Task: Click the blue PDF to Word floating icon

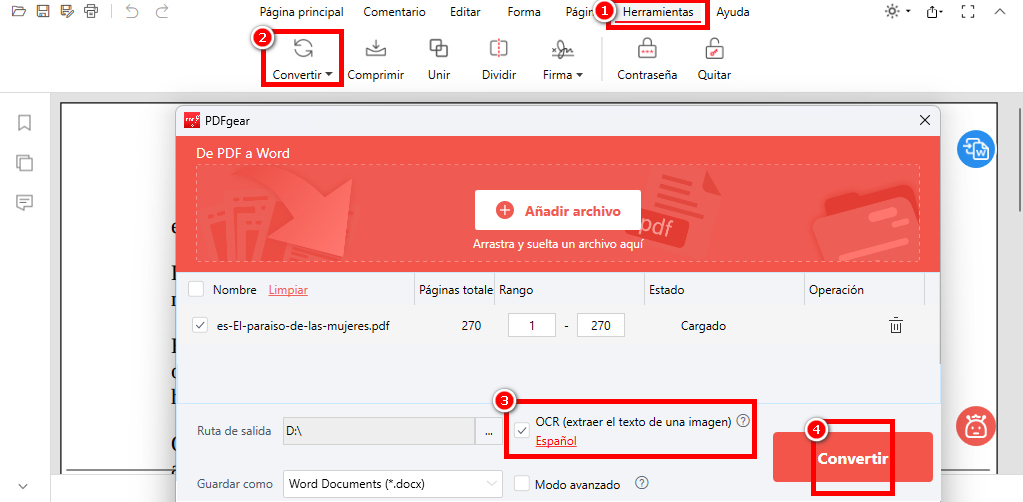Action: point(975,149)
